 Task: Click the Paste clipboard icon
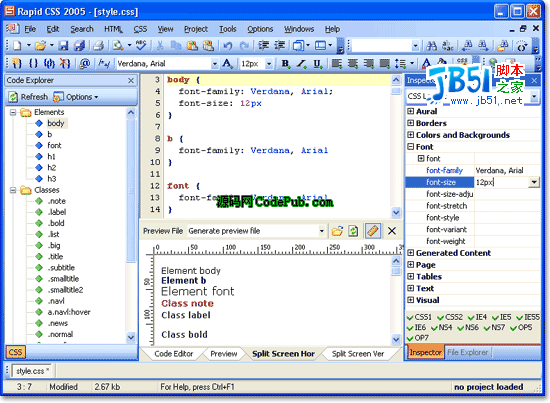192,46
